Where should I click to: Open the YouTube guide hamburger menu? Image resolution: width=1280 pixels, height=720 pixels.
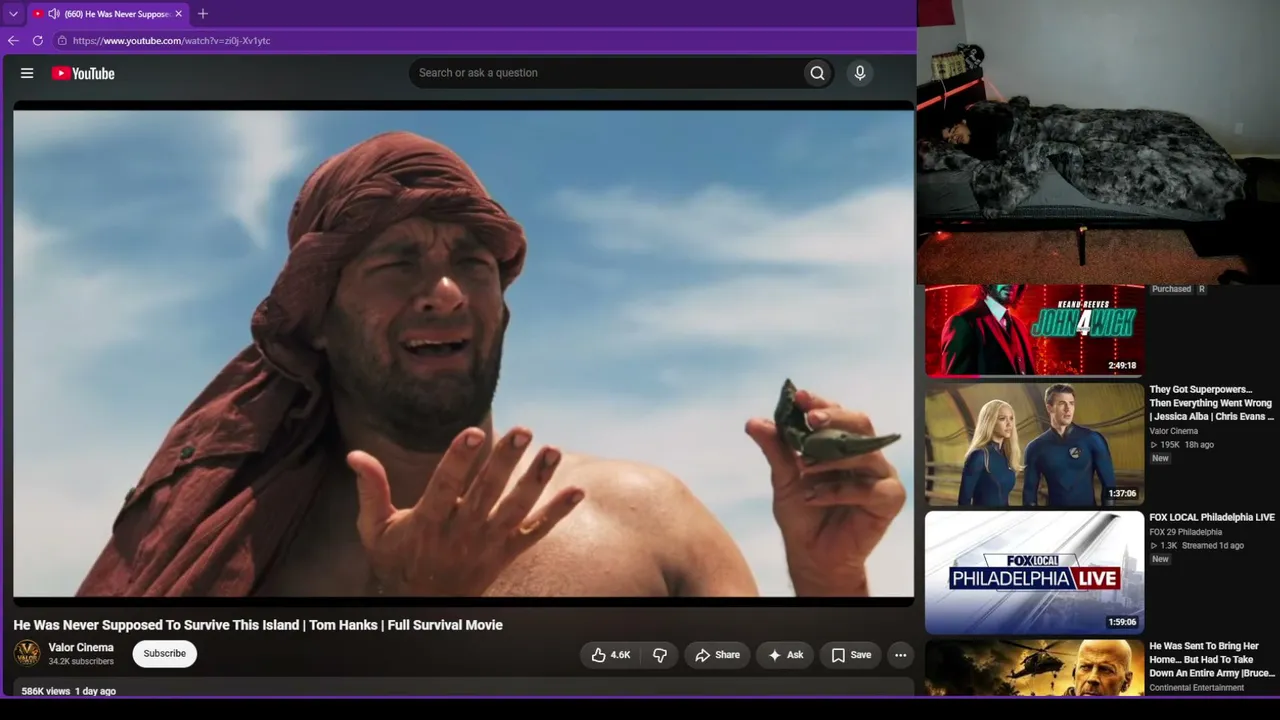pyautogui.click(x=27, y=73)
